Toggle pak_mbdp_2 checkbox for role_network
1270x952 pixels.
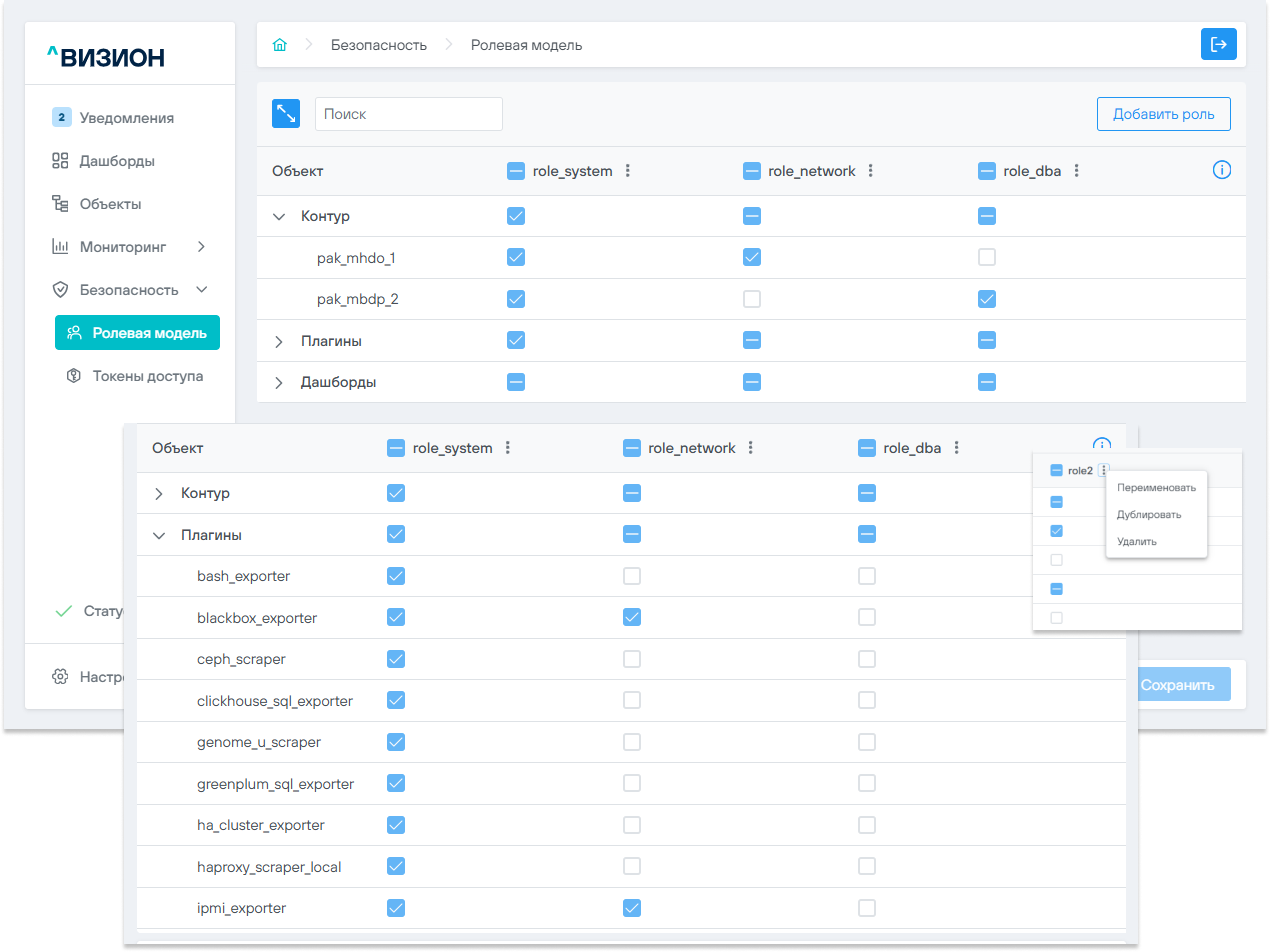752,299
